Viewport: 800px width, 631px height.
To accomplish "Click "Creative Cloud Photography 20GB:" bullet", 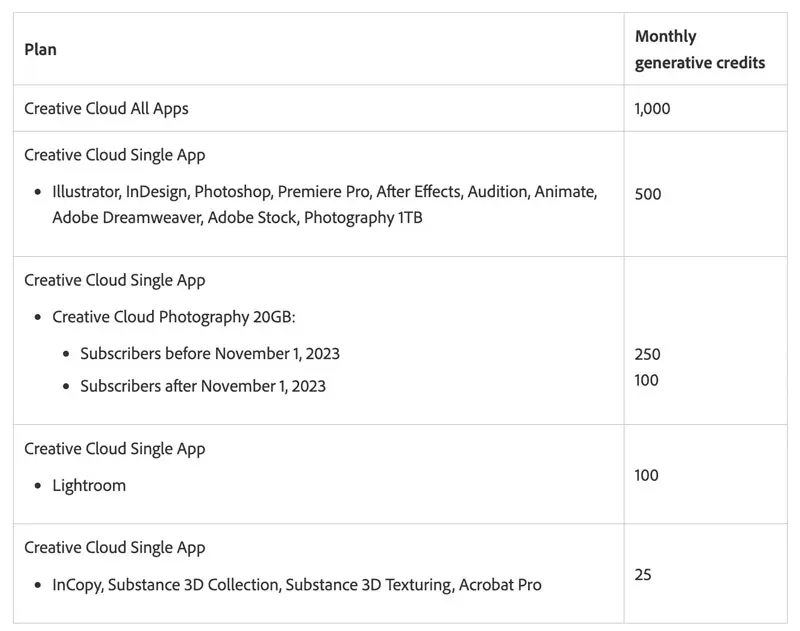I will click(x=173, y=317).
